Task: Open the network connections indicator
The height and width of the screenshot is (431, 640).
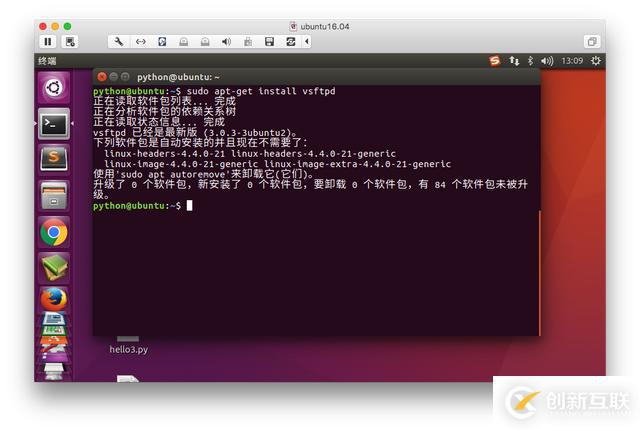Action: tap(514, 61)
